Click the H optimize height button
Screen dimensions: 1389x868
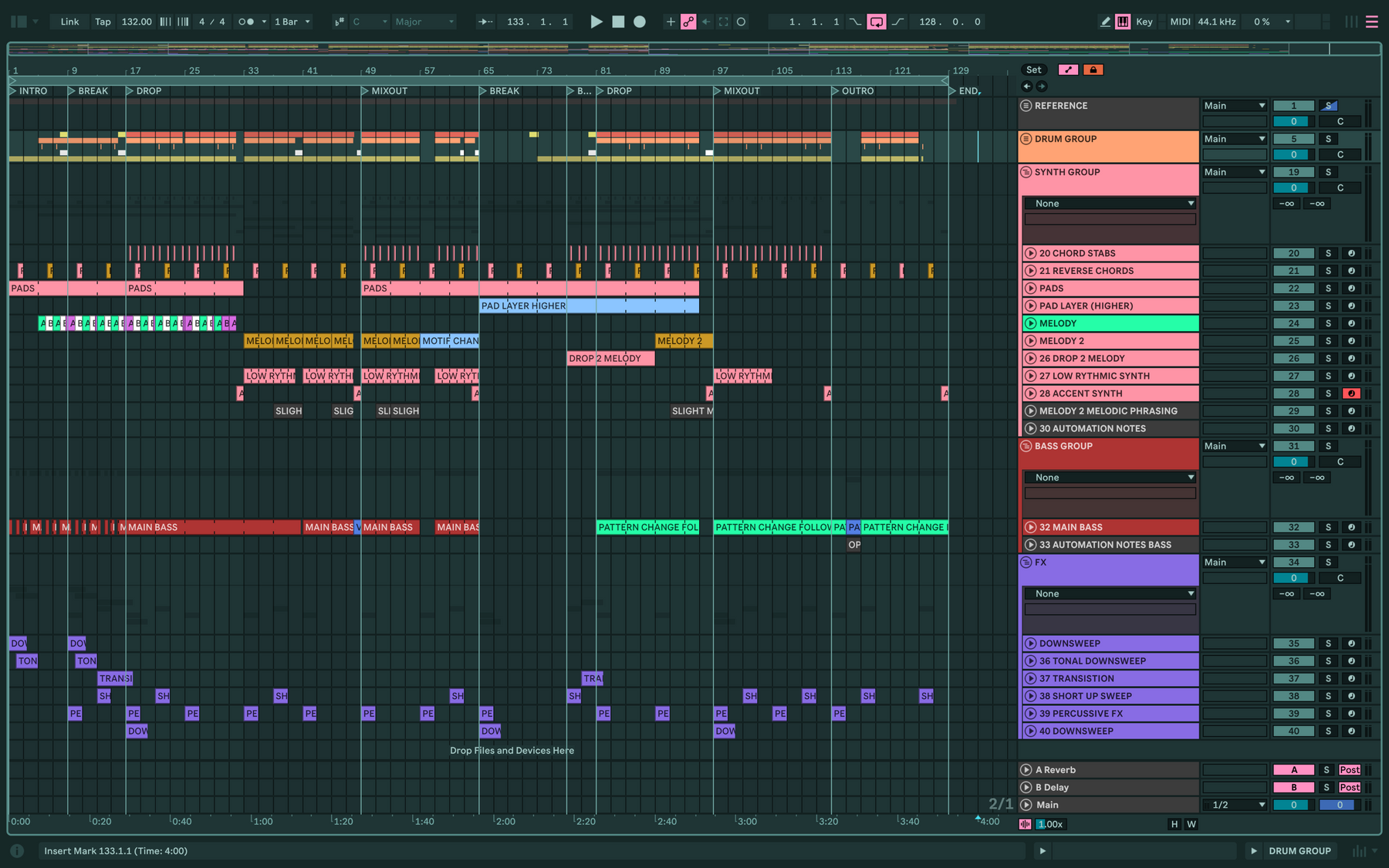pyautogui.click(x=1174, y=824)
